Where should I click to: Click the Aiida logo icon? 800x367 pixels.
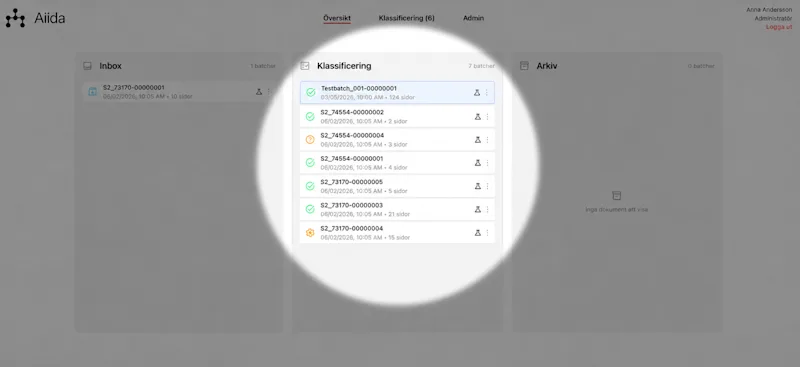click(15, 18)
